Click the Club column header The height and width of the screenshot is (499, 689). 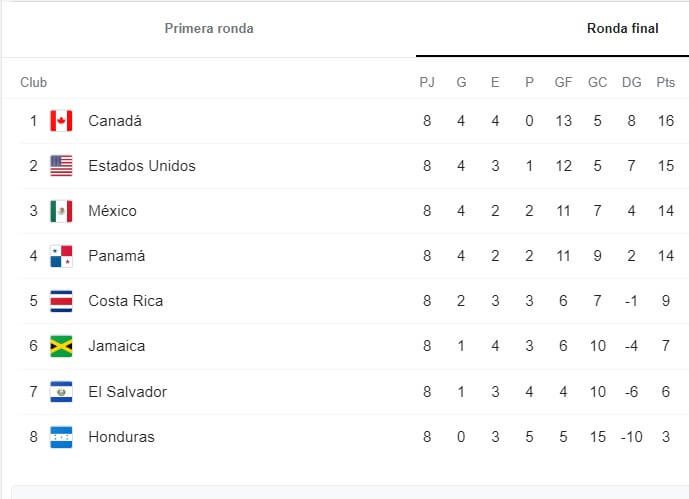(33, 83)
